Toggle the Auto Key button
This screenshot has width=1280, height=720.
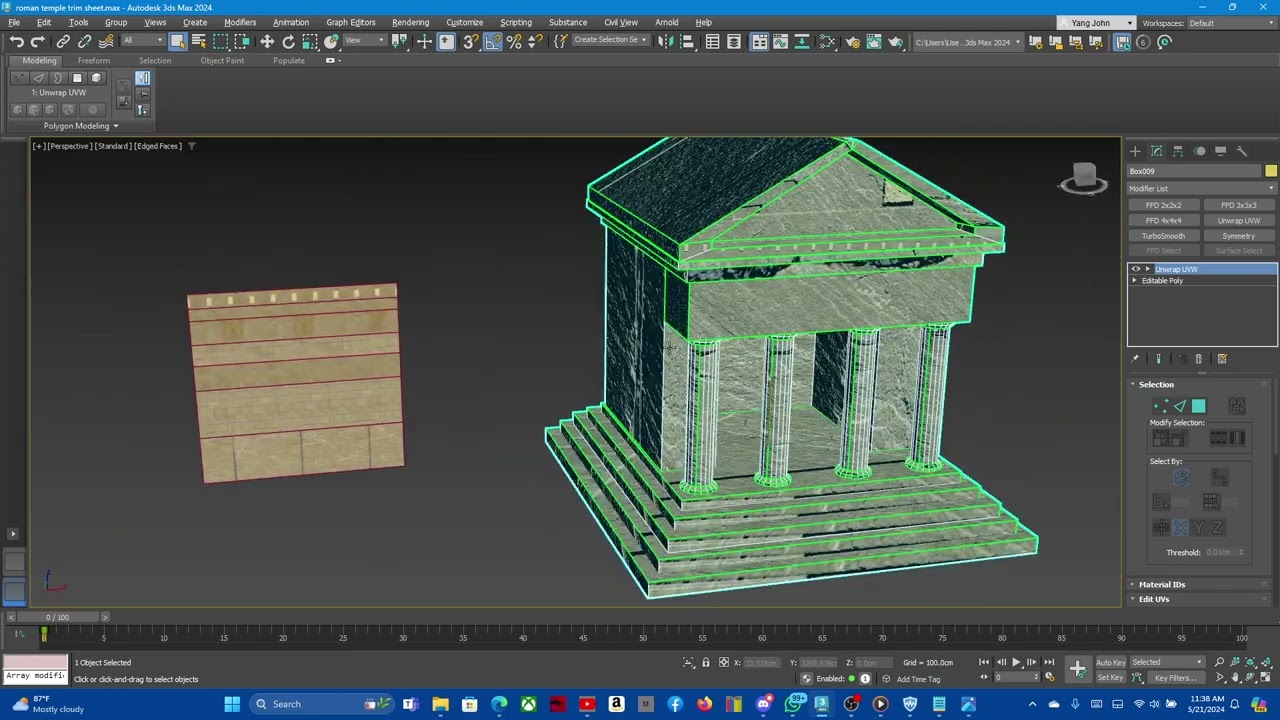1110,662
